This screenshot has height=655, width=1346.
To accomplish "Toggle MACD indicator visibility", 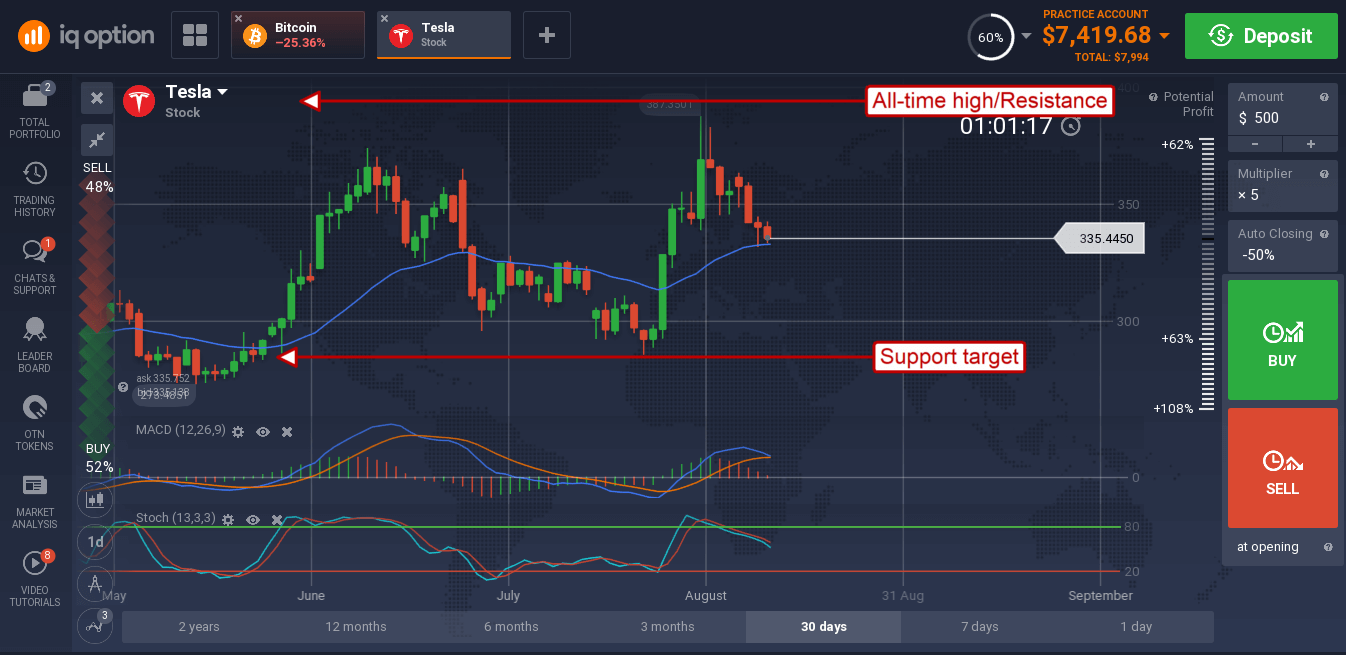I will click(263, 432).
